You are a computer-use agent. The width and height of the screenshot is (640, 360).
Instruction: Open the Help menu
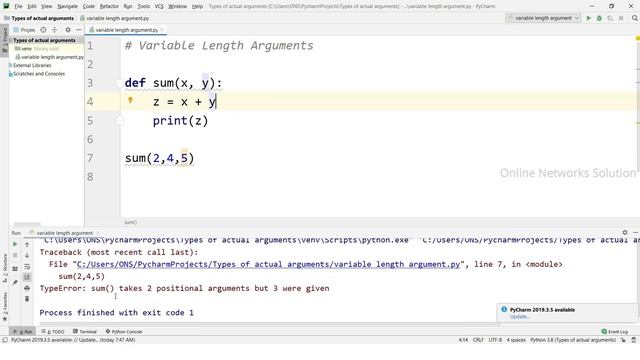[197, 6]
